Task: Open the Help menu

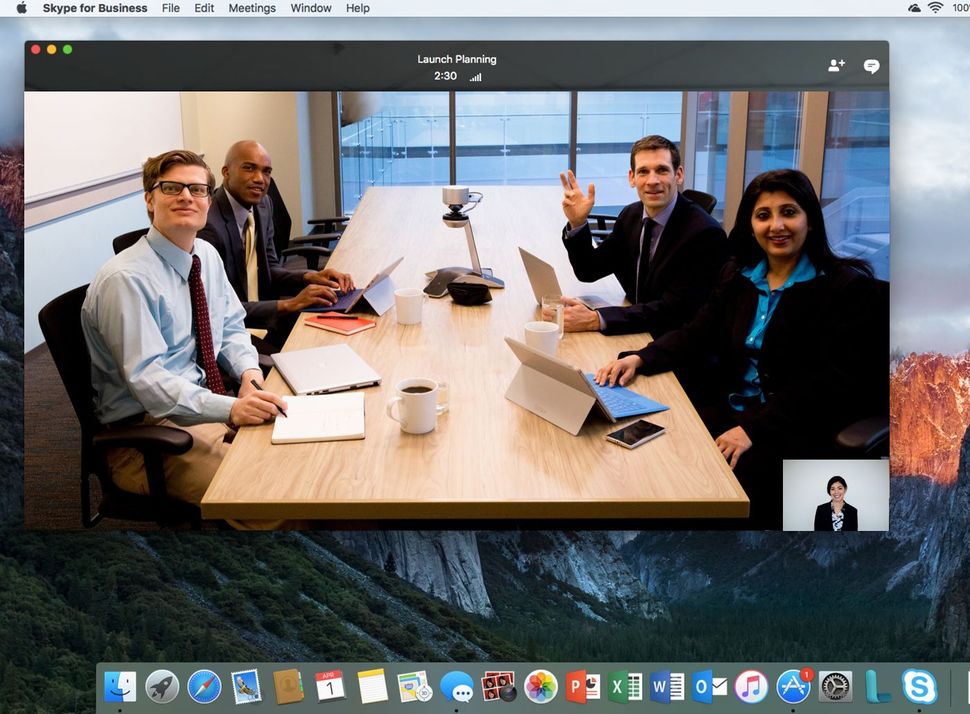Action: [357, 8]
